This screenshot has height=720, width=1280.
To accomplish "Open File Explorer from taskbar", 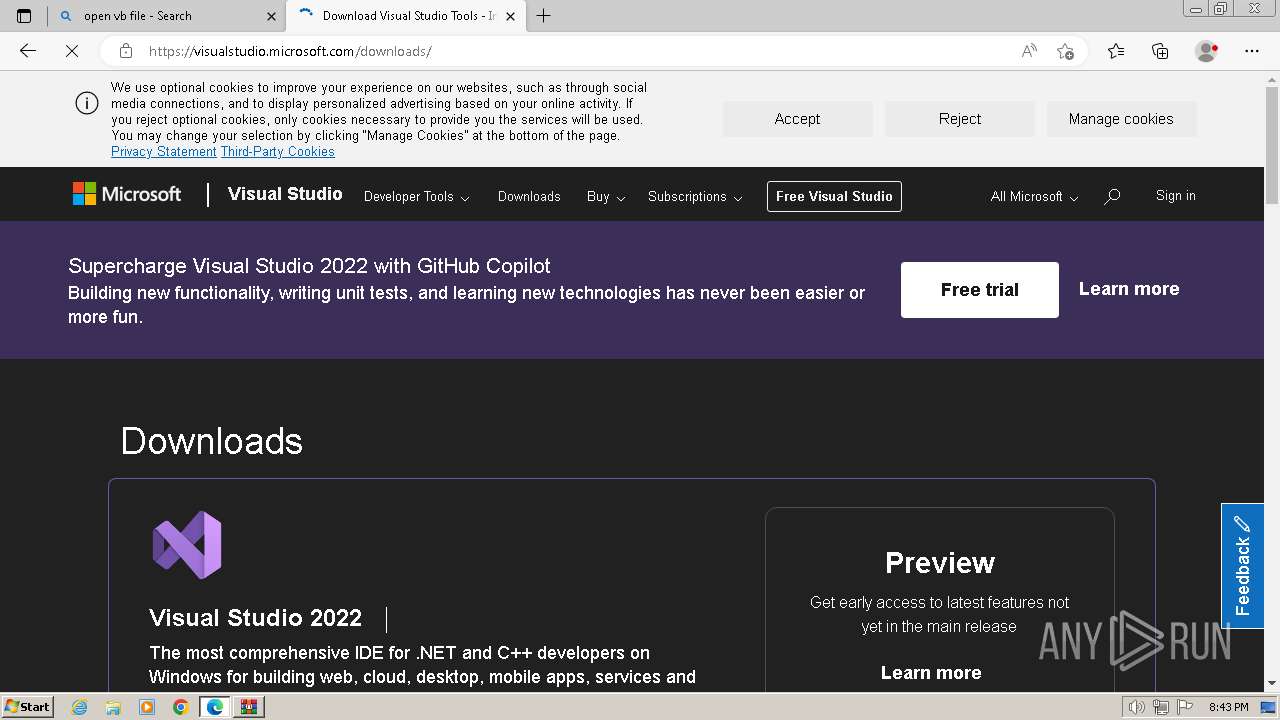I will (x=113, y=707).
